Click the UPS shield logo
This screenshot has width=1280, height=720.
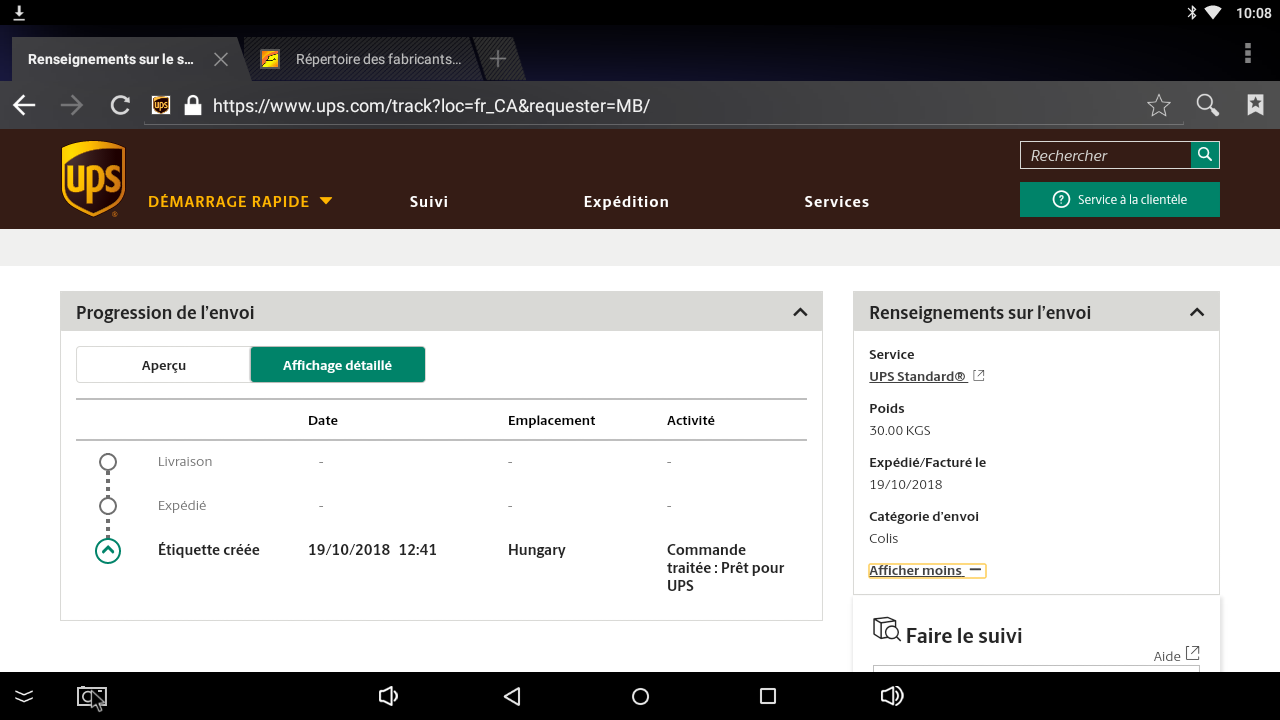click(x=93, y=178)
